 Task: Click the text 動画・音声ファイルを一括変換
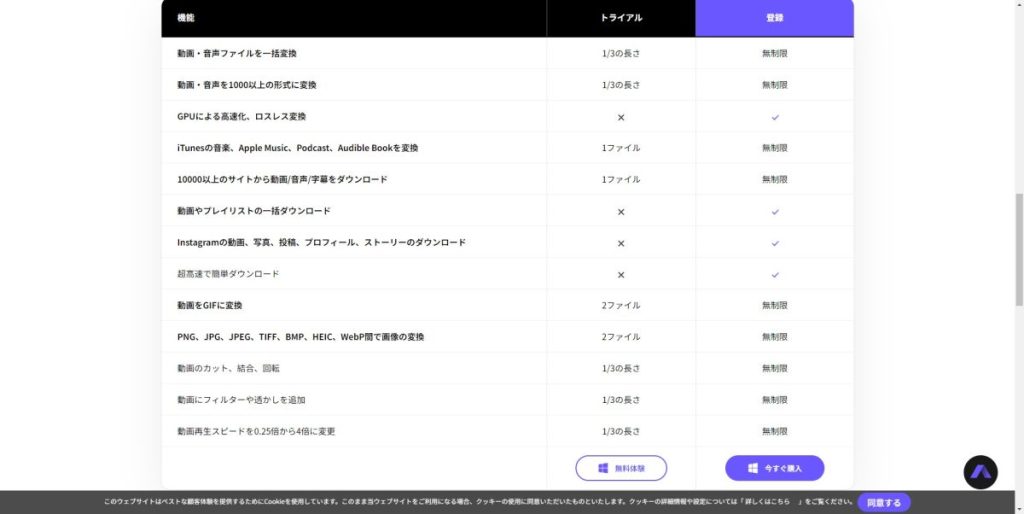[x=236, y=54]
